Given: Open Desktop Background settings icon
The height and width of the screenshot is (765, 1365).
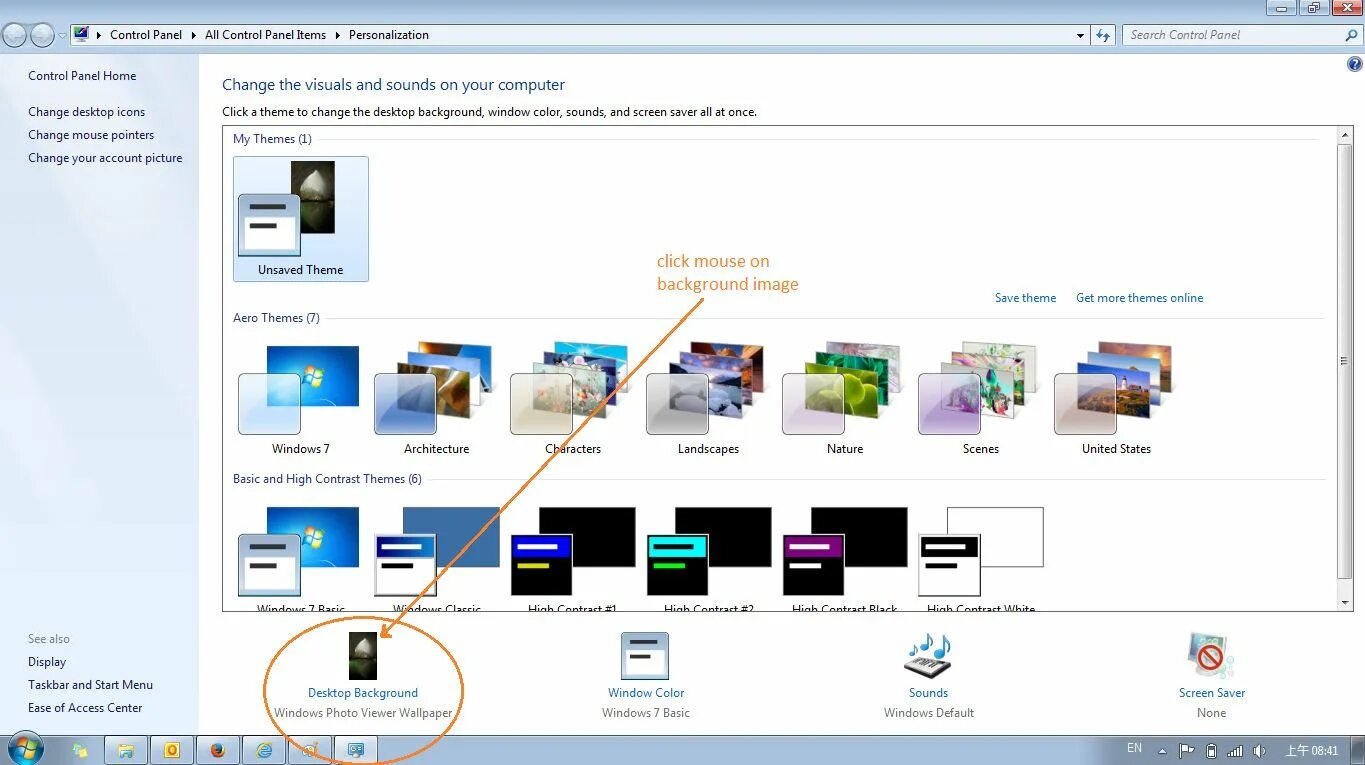Looking at the screenshot, I should [x=362, y=656].
